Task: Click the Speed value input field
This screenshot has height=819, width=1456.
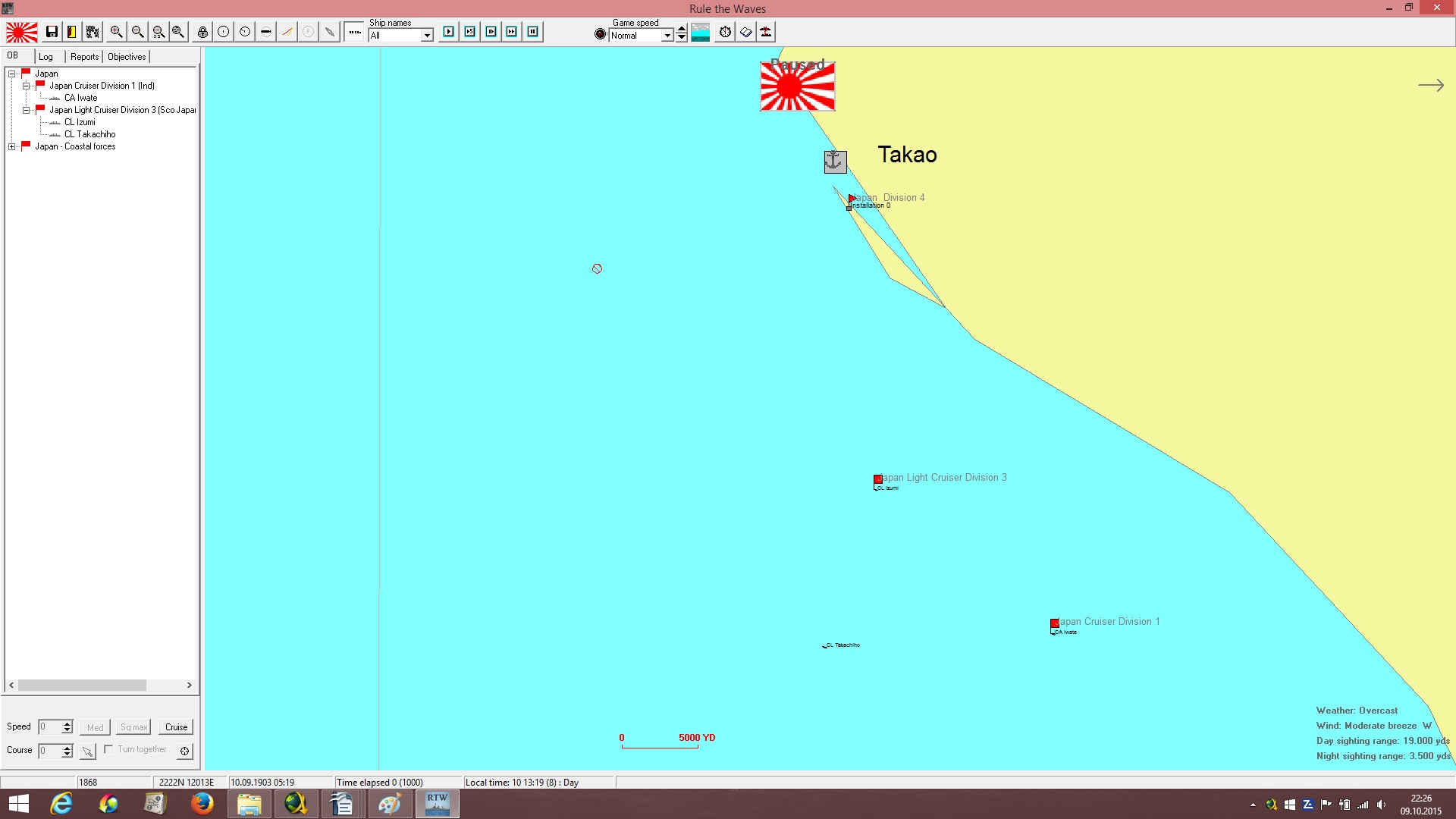Action: [x=50, y=727]
